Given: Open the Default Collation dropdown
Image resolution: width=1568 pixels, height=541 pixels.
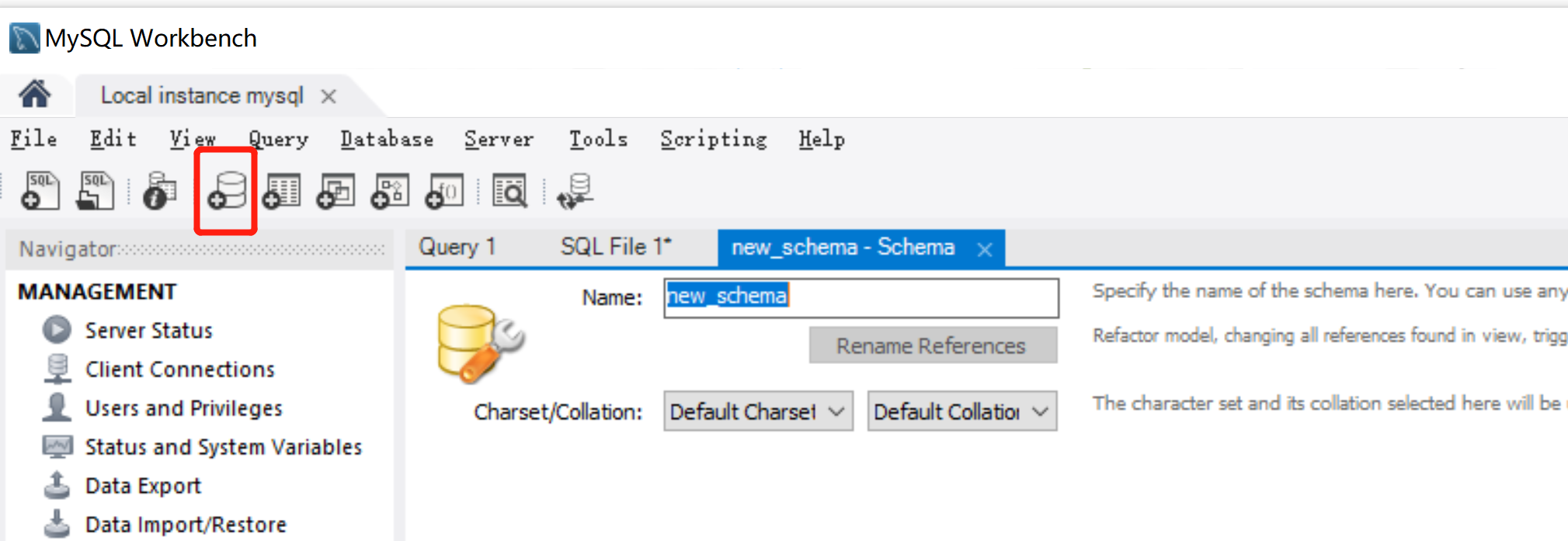Looking at the screenshot, I should (962, 411).
